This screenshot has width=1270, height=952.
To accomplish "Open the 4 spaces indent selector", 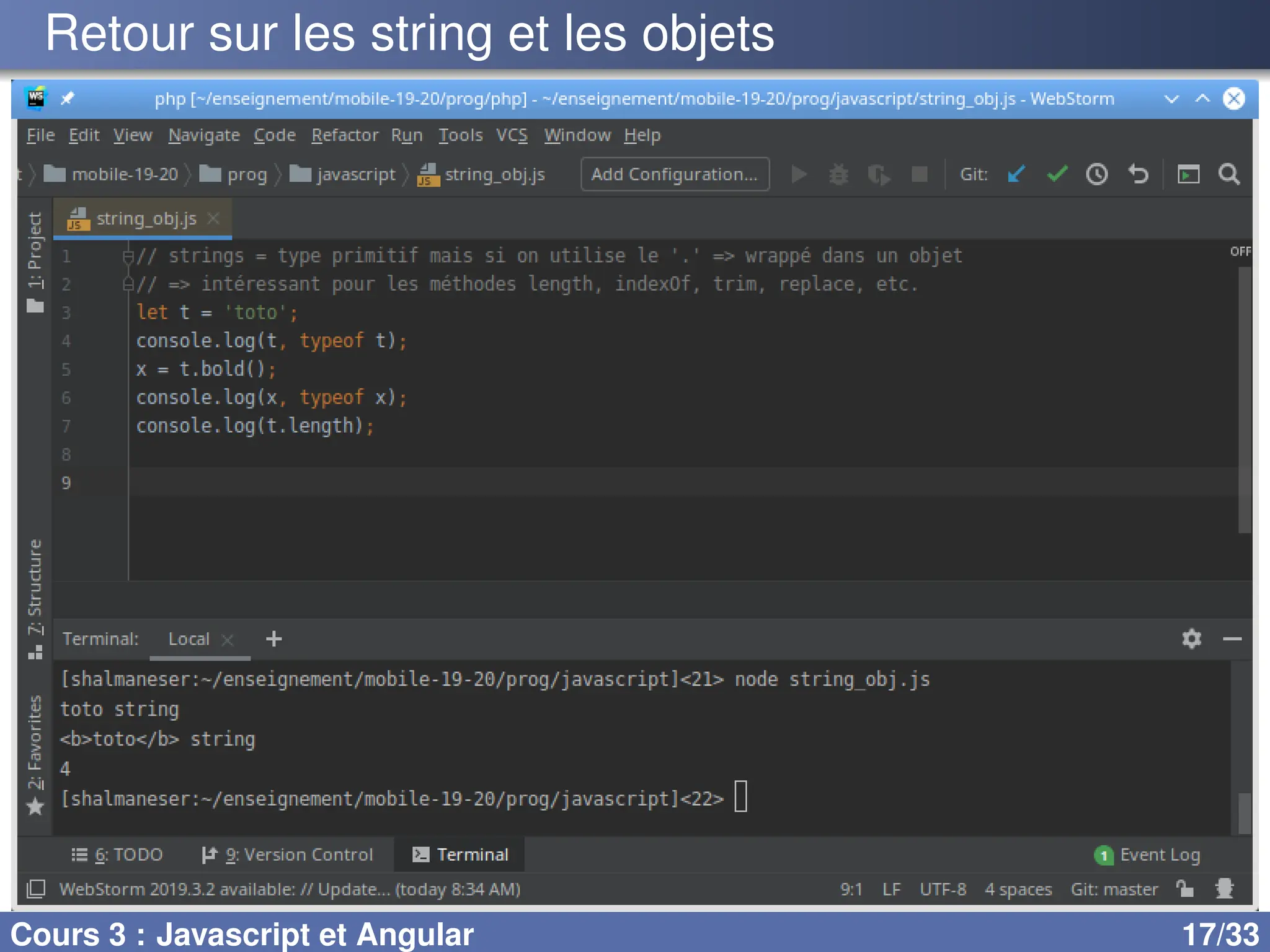I will pos(1018,889).
